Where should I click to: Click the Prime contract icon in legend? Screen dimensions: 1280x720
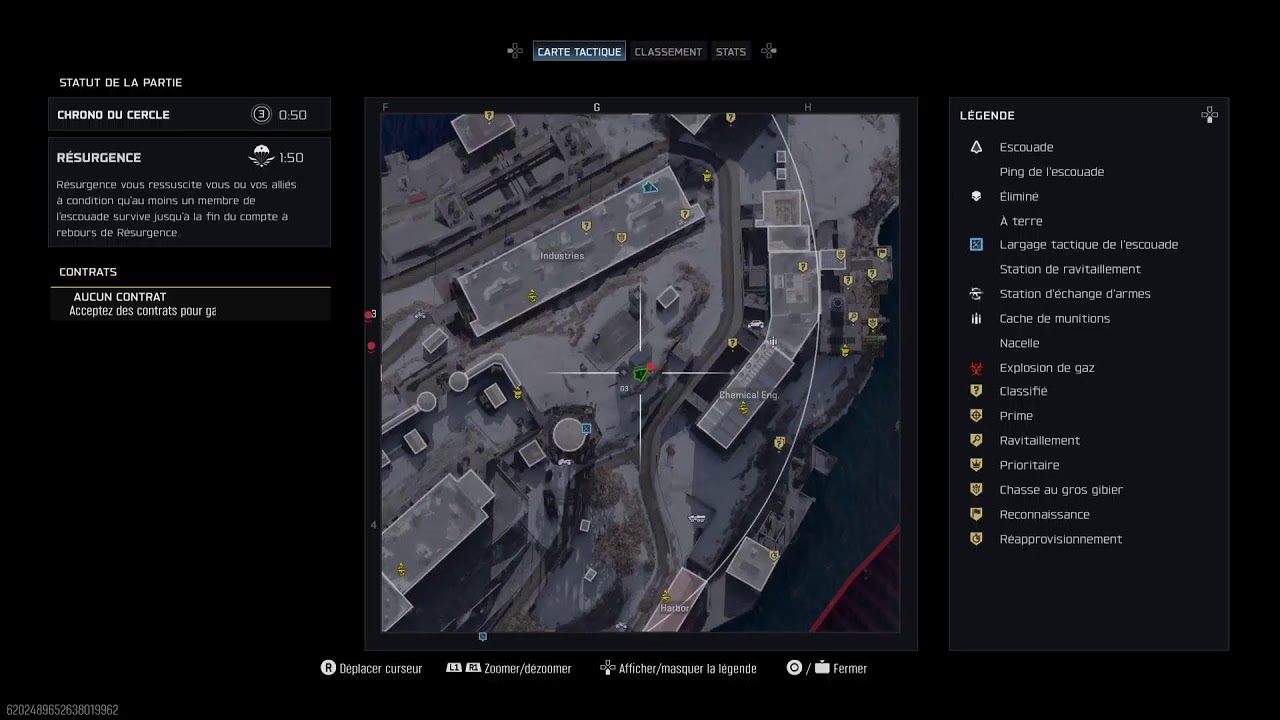click(976, 416)
